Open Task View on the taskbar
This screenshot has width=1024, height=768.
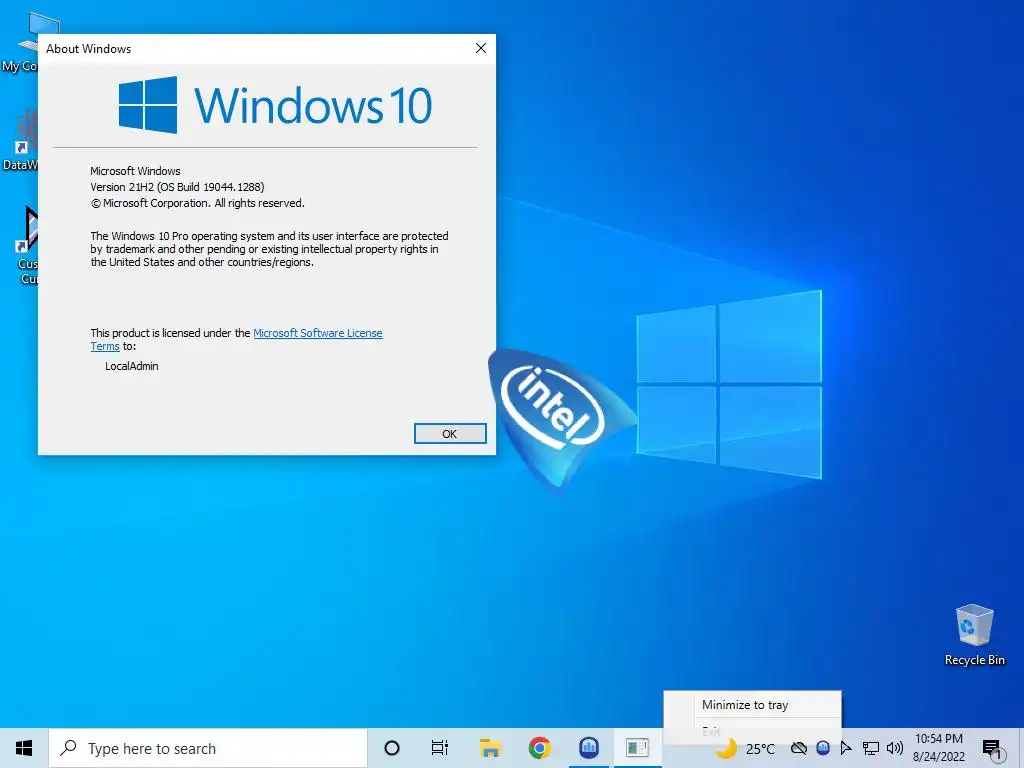[440, 748]
